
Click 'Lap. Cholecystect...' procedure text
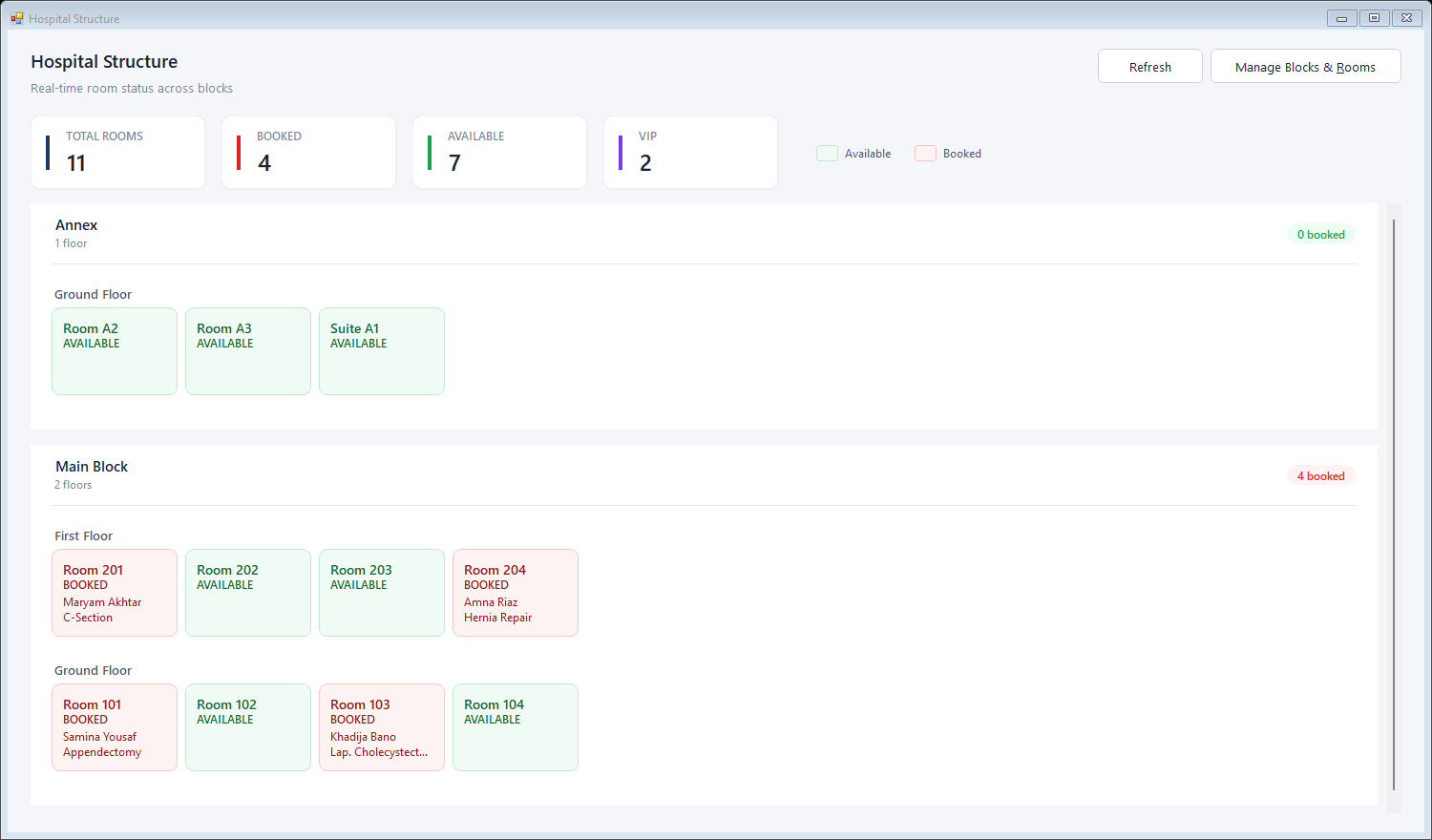[379, 752]
